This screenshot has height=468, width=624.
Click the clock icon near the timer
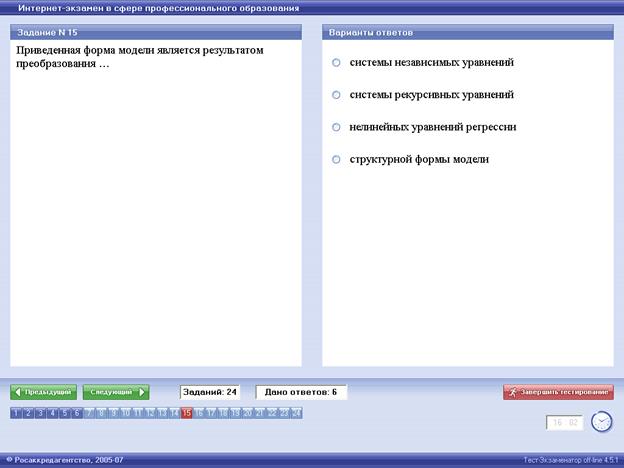tap(601, 421)
